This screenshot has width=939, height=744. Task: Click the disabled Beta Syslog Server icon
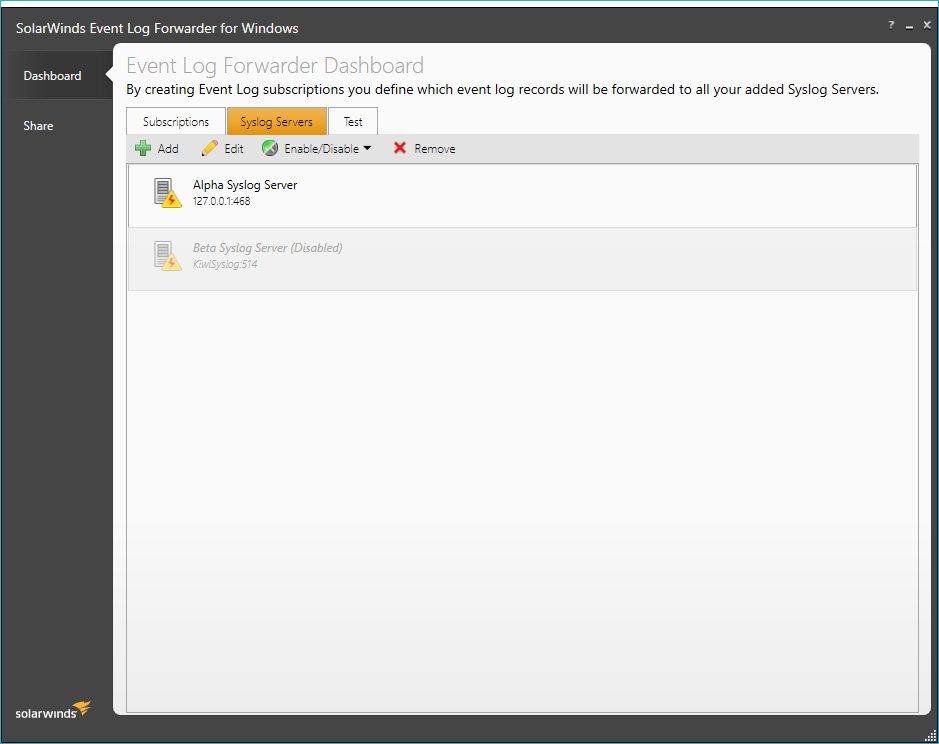point(167,256)
